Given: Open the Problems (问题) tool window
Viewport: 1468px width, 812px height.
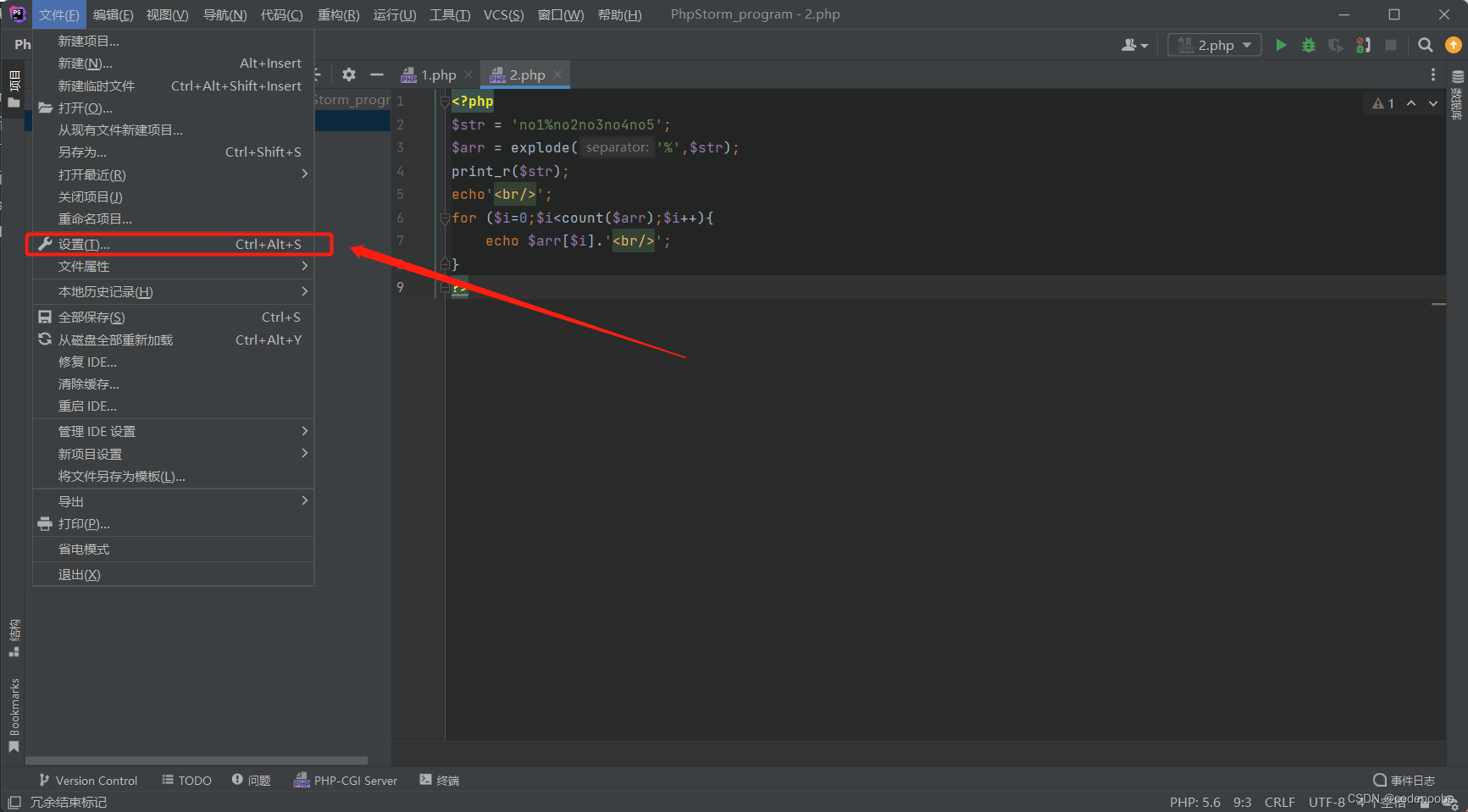Looking at the screenshot, I should click(251, 781).
